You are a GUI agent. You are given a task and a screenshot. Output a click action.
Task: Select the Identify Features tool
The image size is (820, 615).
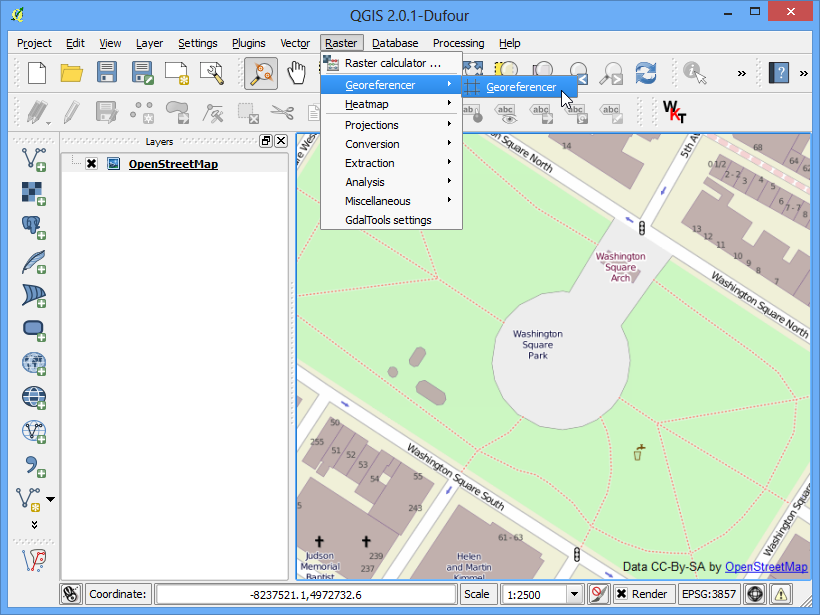click(694, 73)
